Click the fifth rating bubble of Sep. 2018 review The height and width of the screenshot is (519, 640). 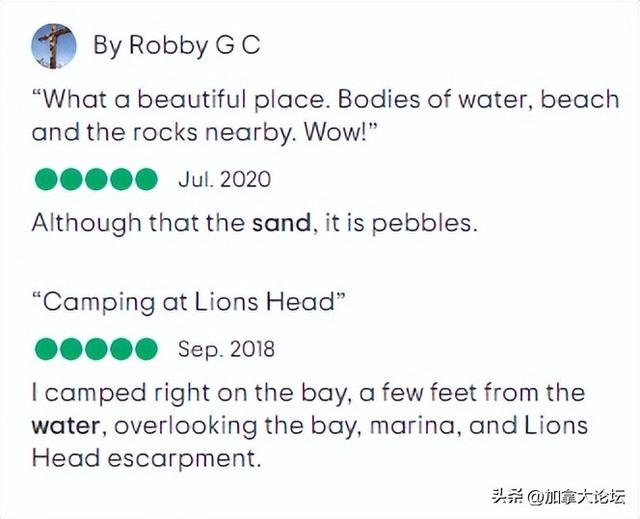tap(146, 349)
